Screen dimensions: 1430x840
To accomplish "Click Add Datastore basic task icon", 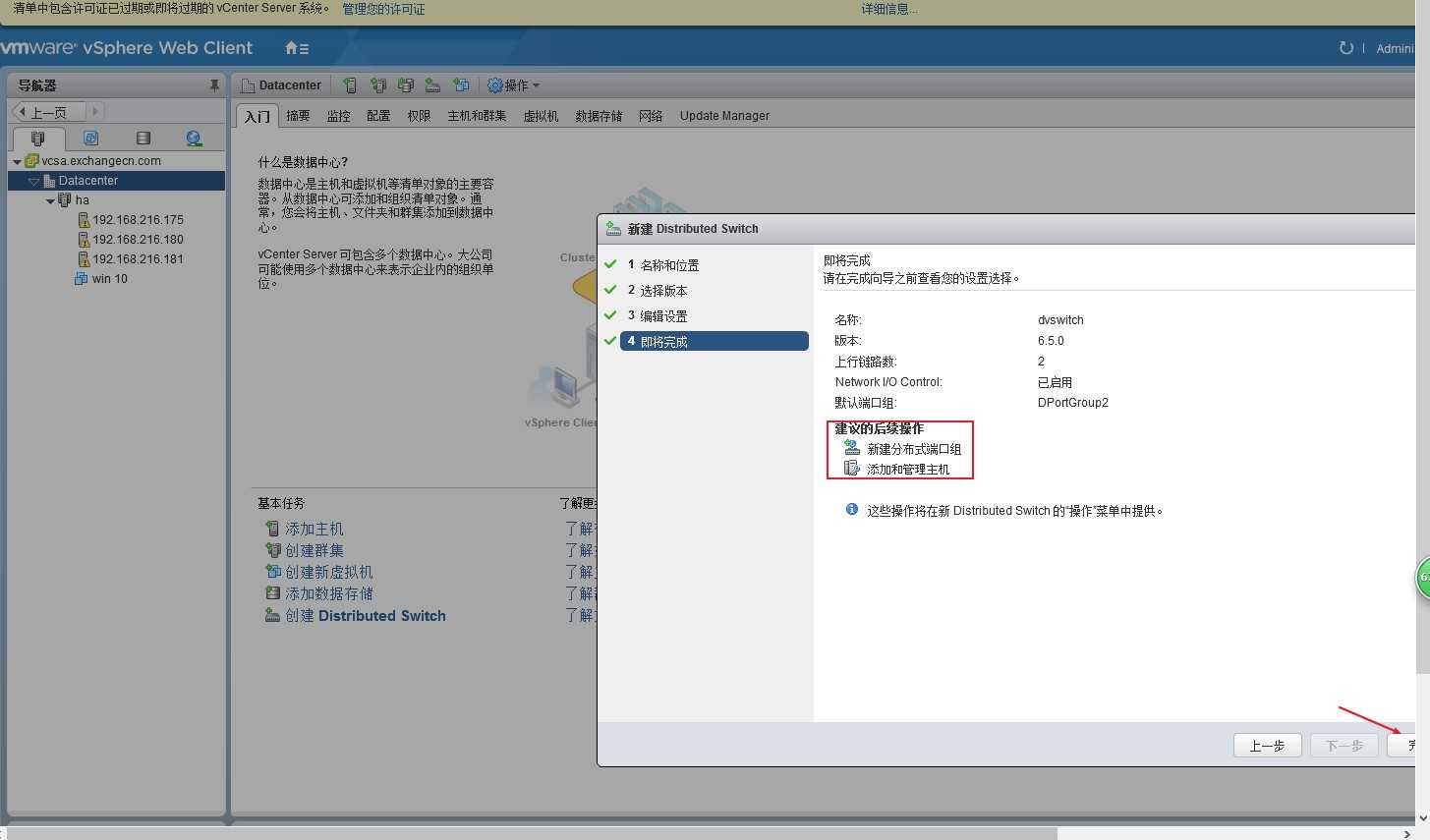I will point(272,593).
